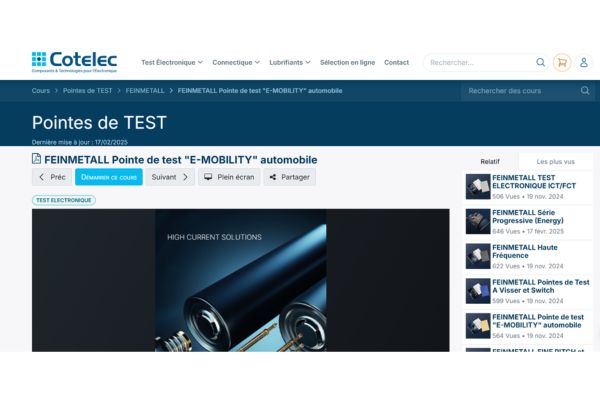600x400 pixels.
Task: Click the Dernière mise à jour date text
Action: click(x=80, y=142)
